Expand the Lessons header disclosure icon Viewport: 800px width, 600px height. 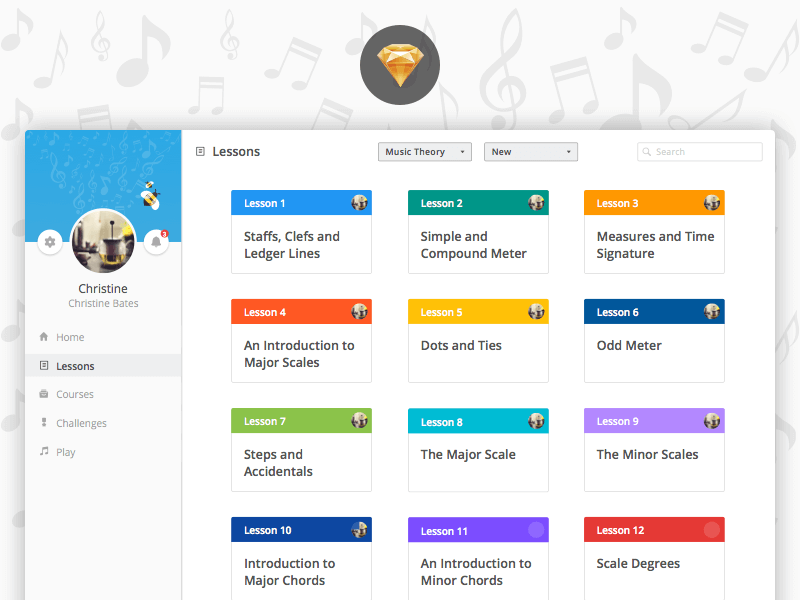click(202, 151)
